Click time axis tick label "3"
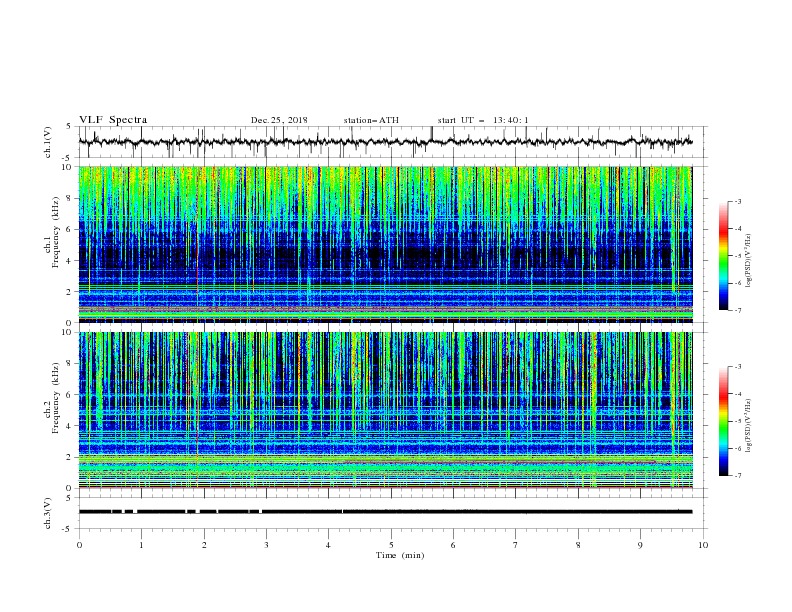Screen dimensions: 792x612 coord(266,545)
